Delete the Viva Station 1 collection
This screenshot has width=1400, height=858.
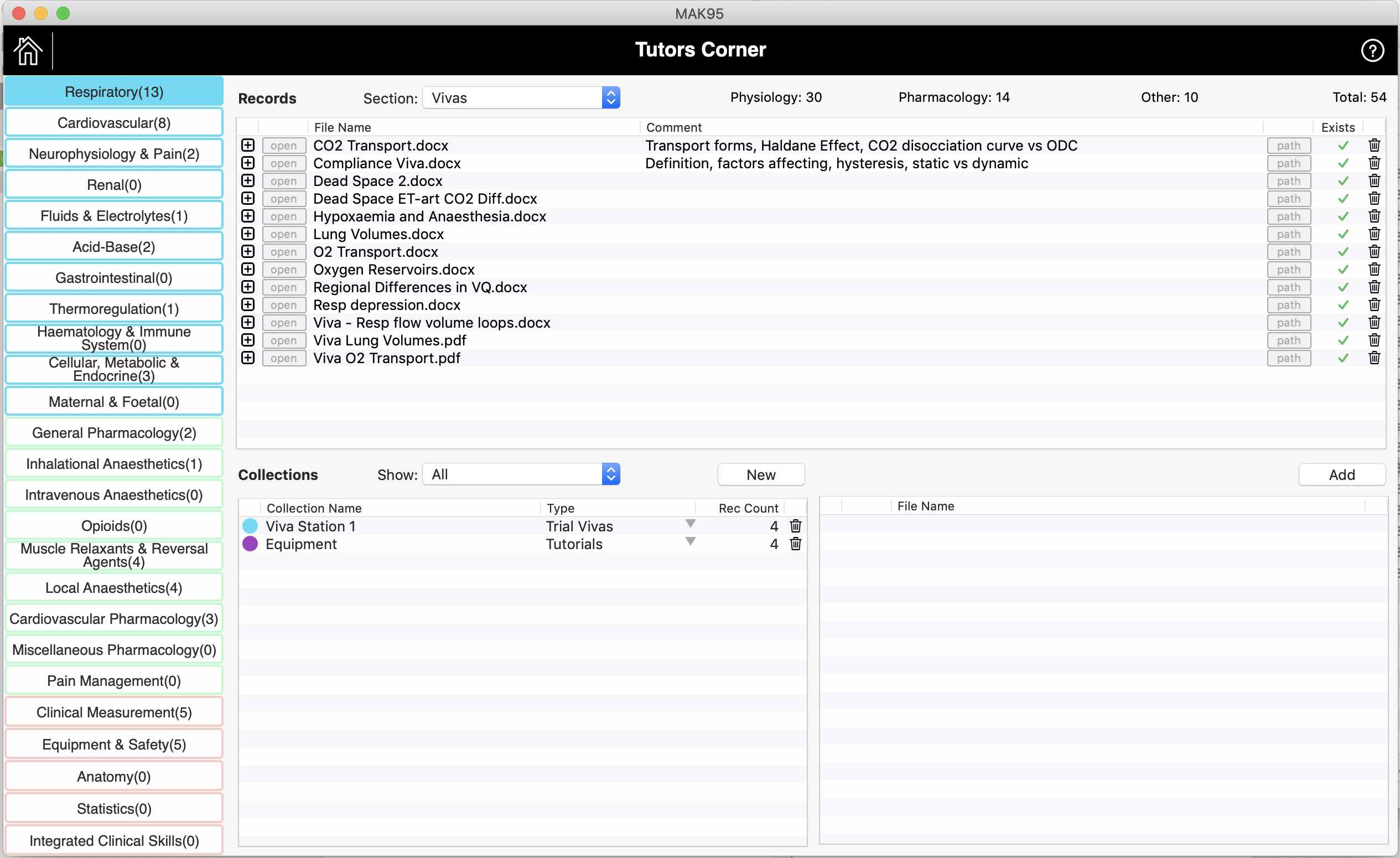tap(796, 526)
